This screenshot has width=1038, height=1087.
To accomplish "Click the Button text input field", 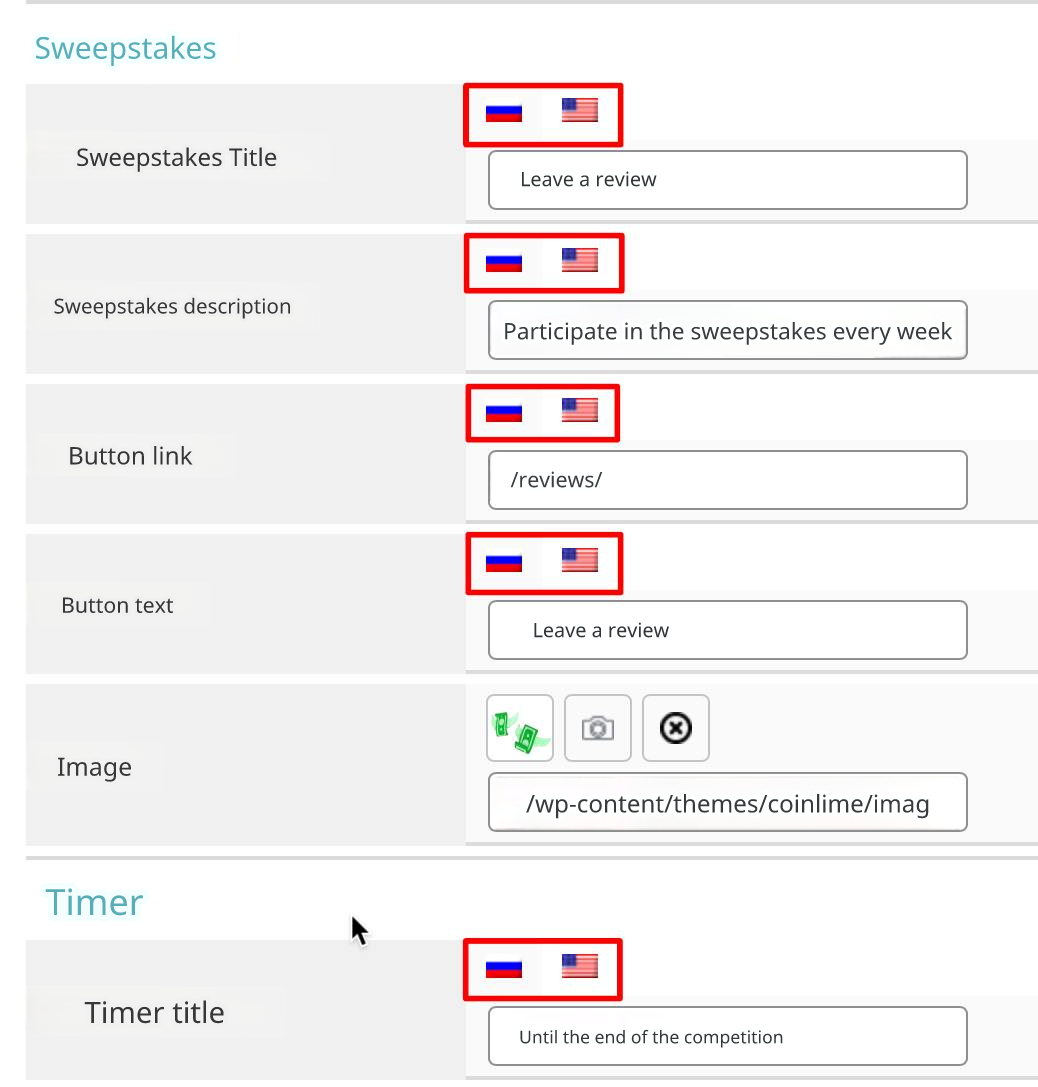I will point(727,630).
